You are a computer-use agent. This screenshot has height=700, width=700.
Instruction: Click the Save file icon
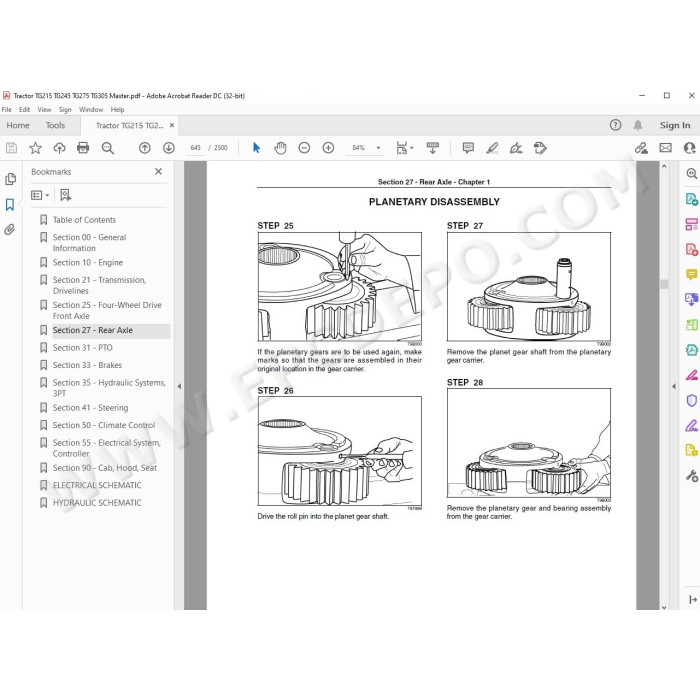(12, 148)
